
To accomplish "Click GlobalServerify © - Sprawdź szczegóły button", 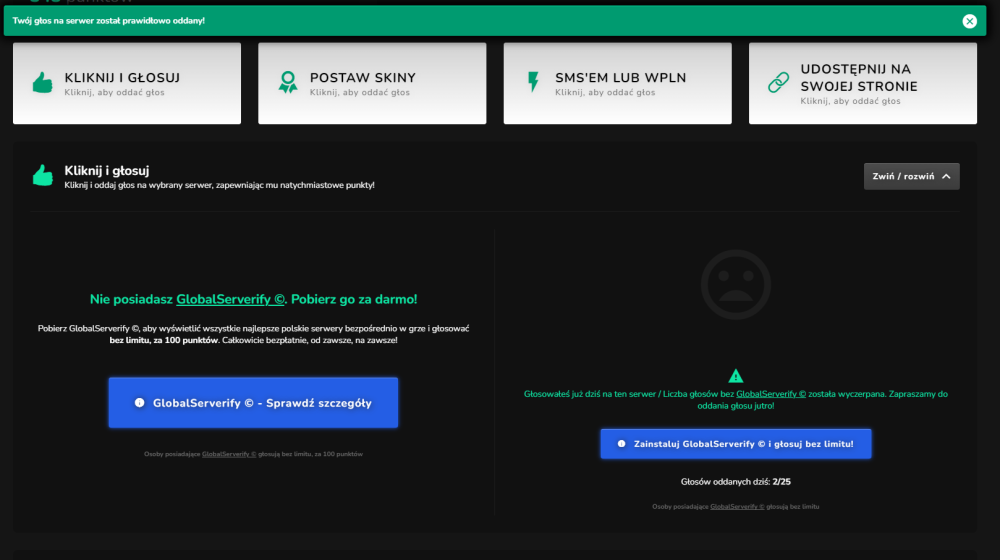I will pyautogui.click(x=253, y=402).
